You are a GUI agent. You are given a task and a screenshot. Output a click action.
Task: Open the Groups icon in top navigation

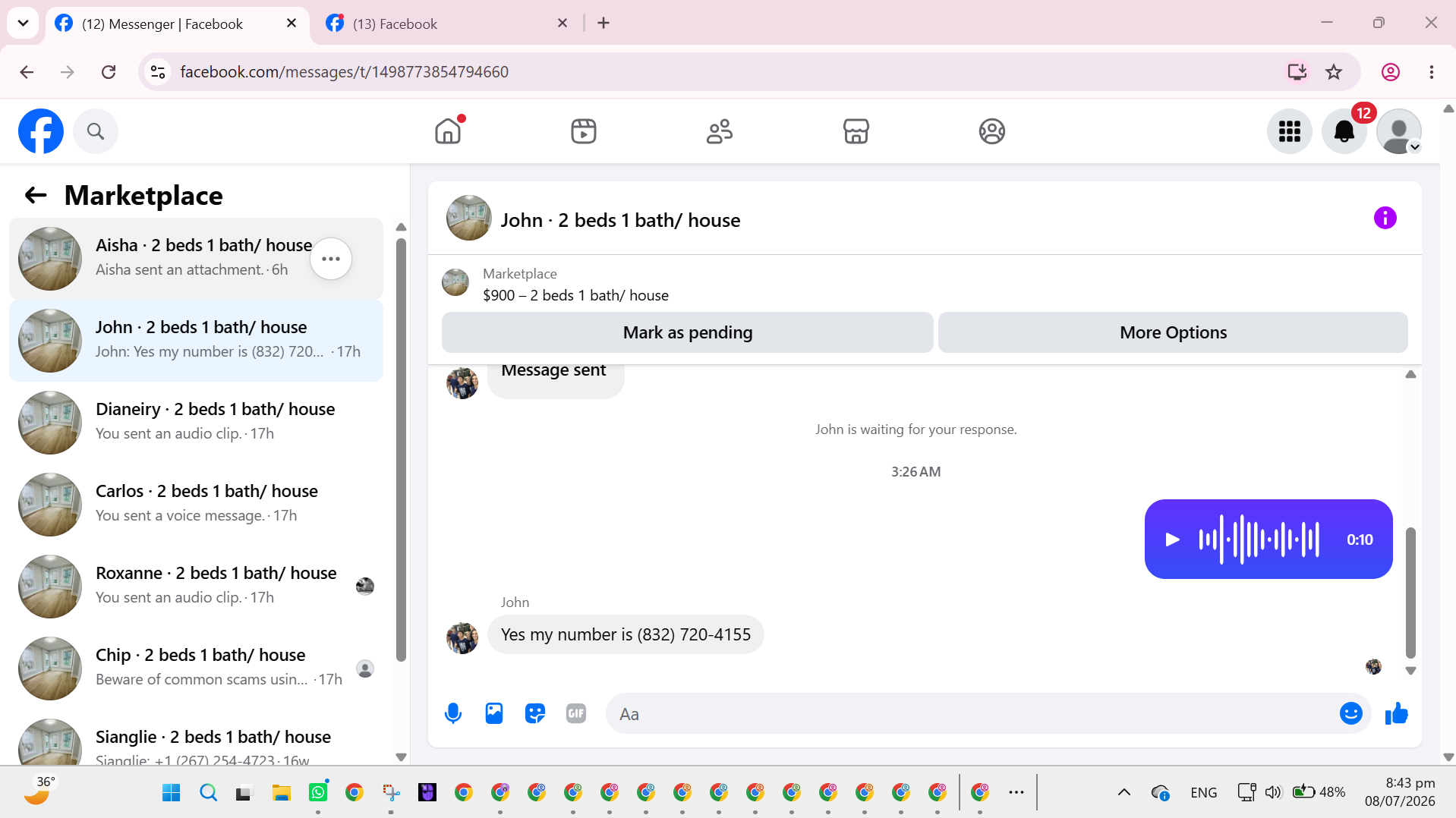point(991,131)
